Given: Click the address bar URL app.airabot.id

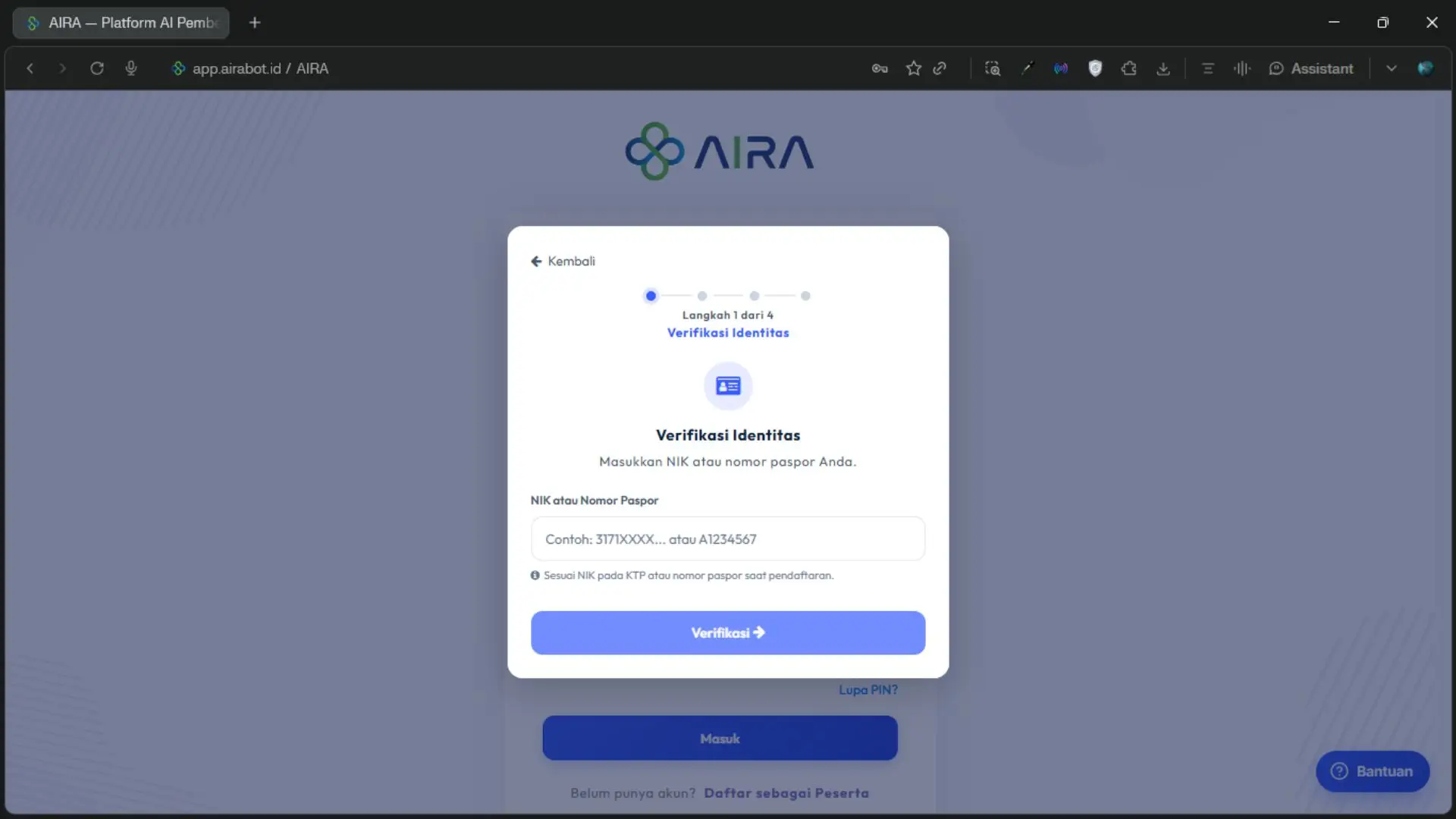Looking at the screenshot, I should 237,68.
